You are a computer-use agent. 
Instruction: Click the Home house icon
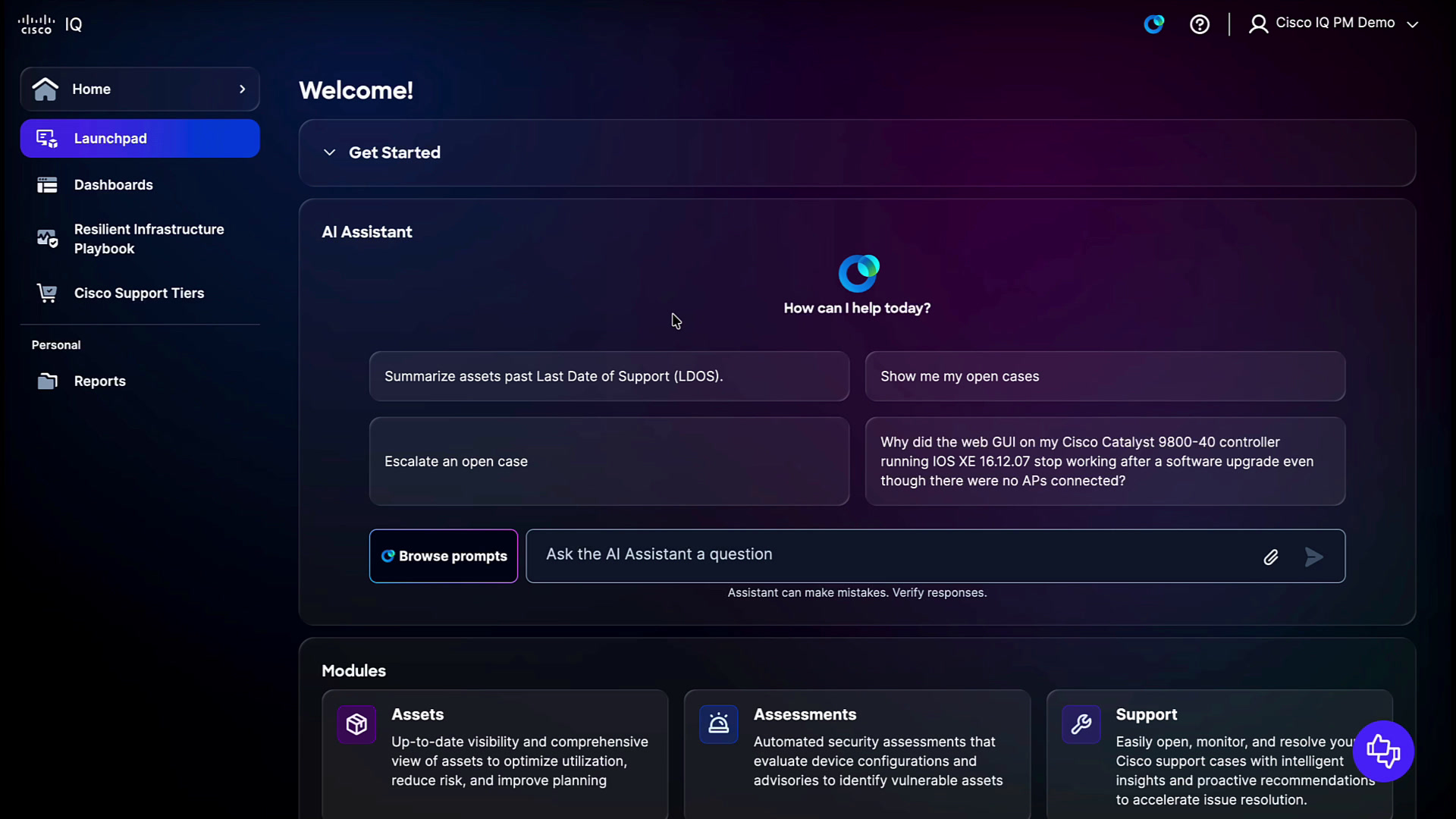pos(45,89)
